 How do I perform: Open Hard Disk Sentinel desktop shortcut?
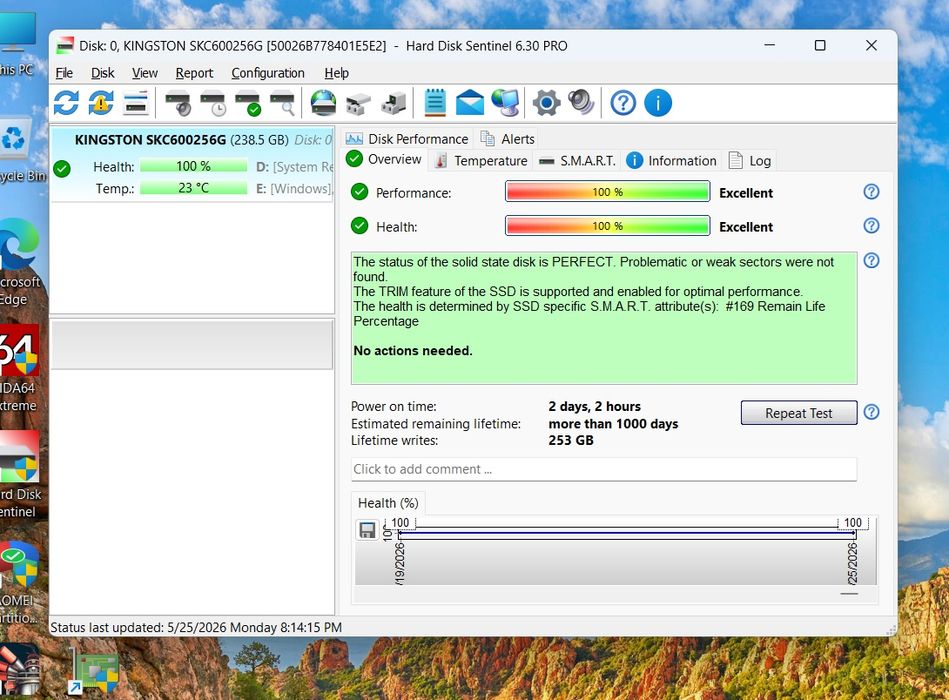coord(20,474)
